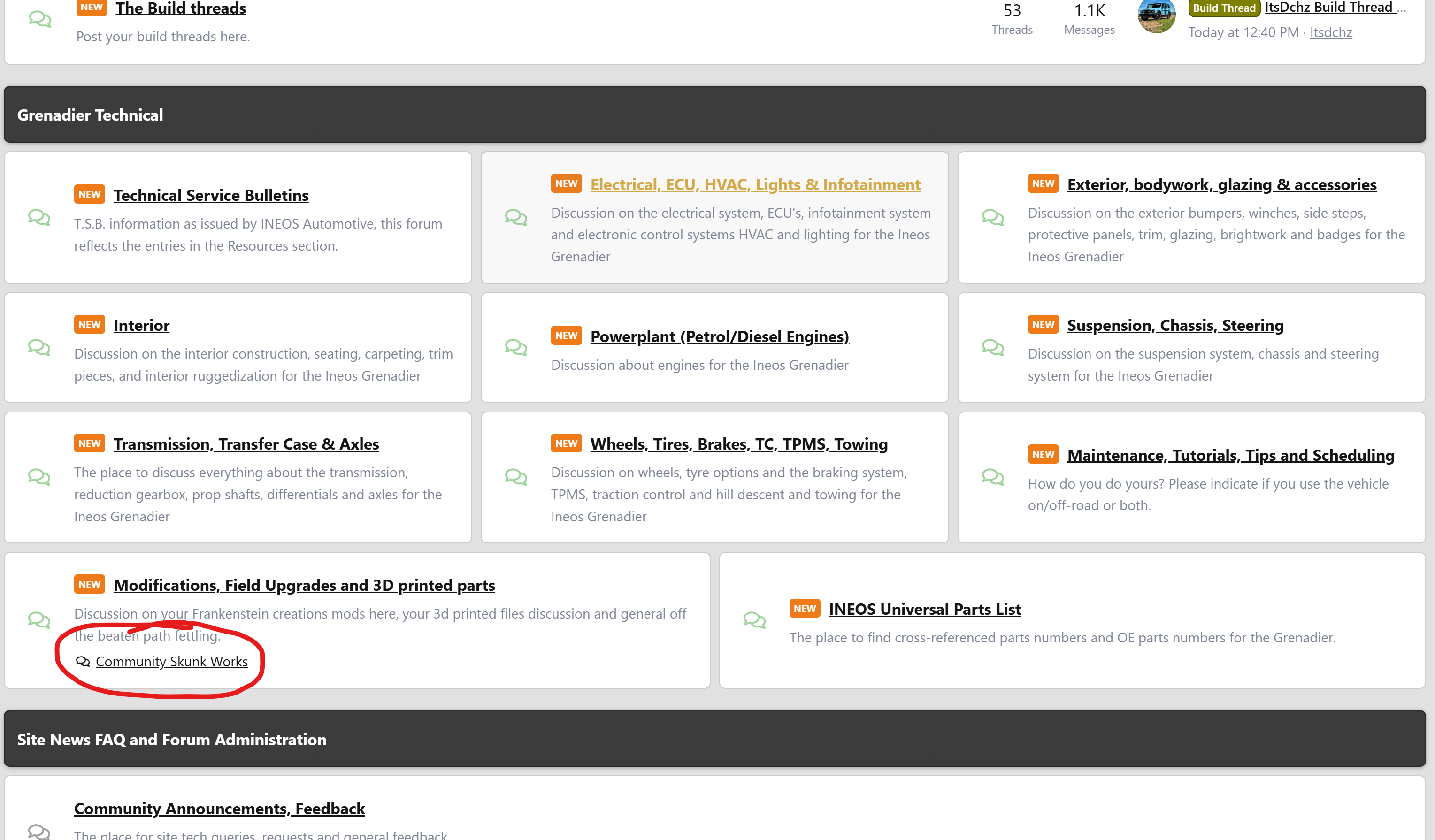The width and height of the screenshot is (1435, 840).
Task: Click small icon before Community Skunk Works
Action: tap(83, 661)
